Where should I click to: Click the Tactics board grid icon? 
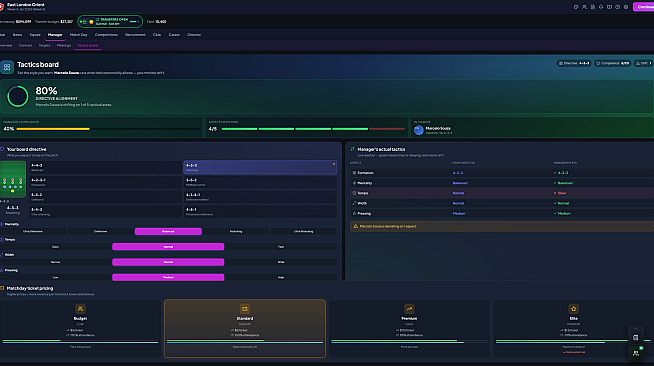[7, 67]
